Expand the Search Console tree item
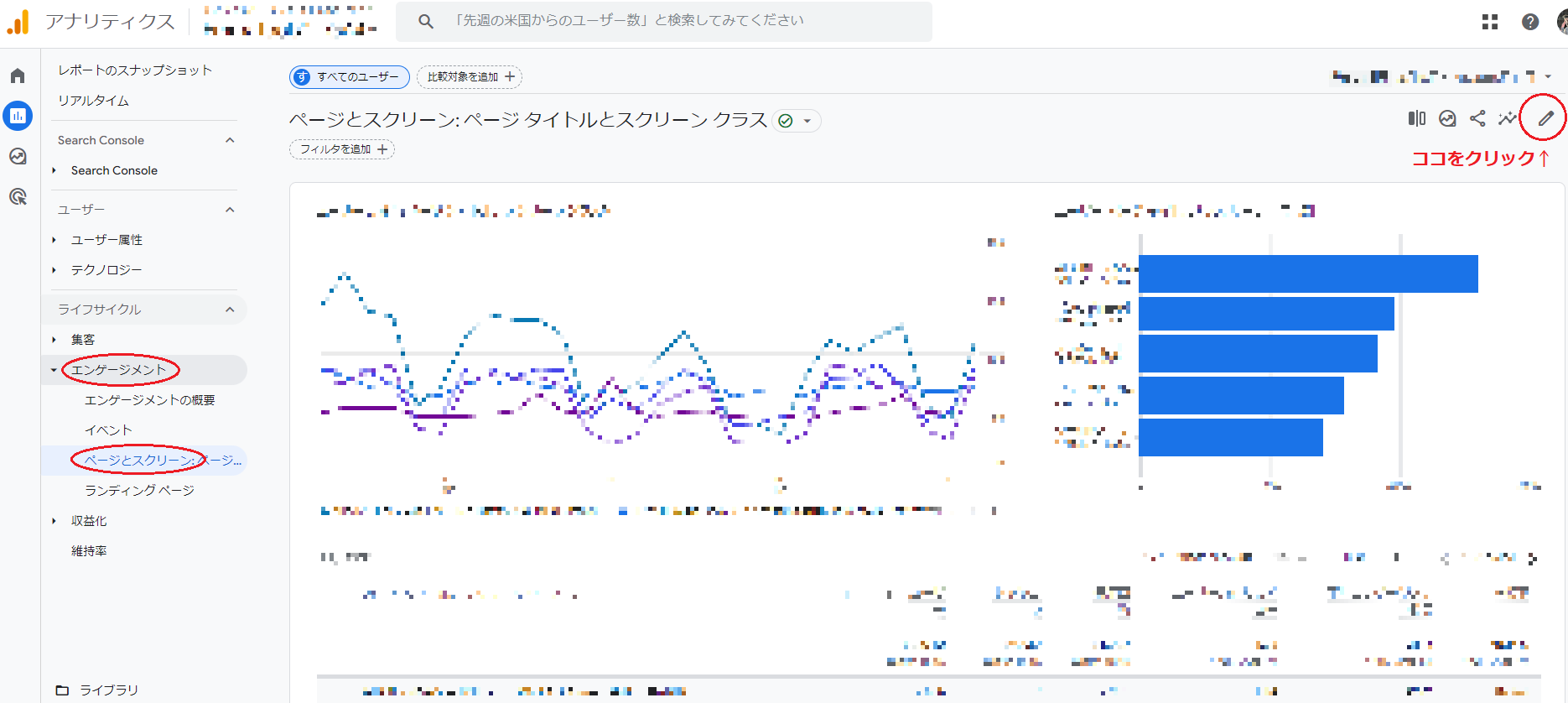The width and height of the screenshot is (1568, 703). coord(55,170)
